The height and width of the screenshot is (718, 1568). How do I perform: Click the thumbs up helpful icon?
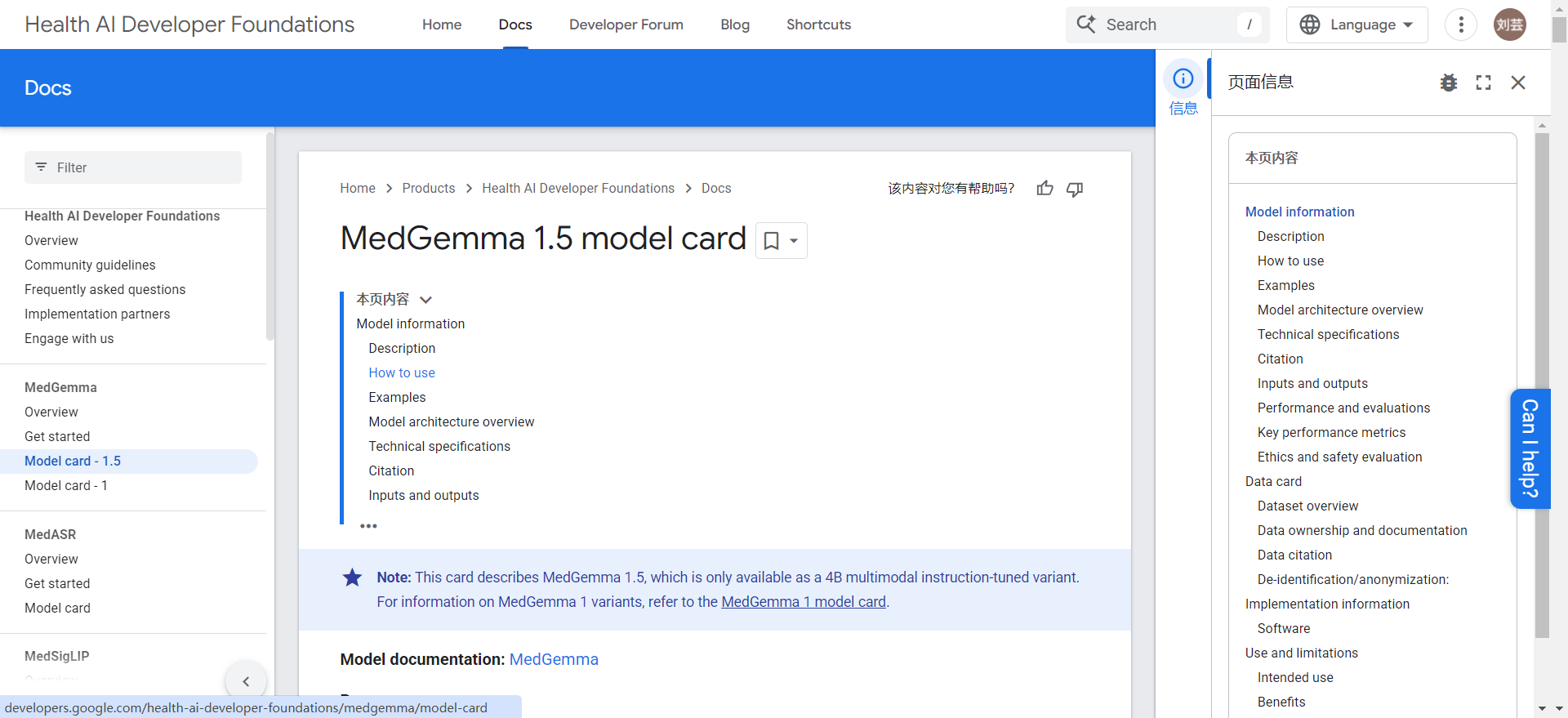pos(1045,189)
